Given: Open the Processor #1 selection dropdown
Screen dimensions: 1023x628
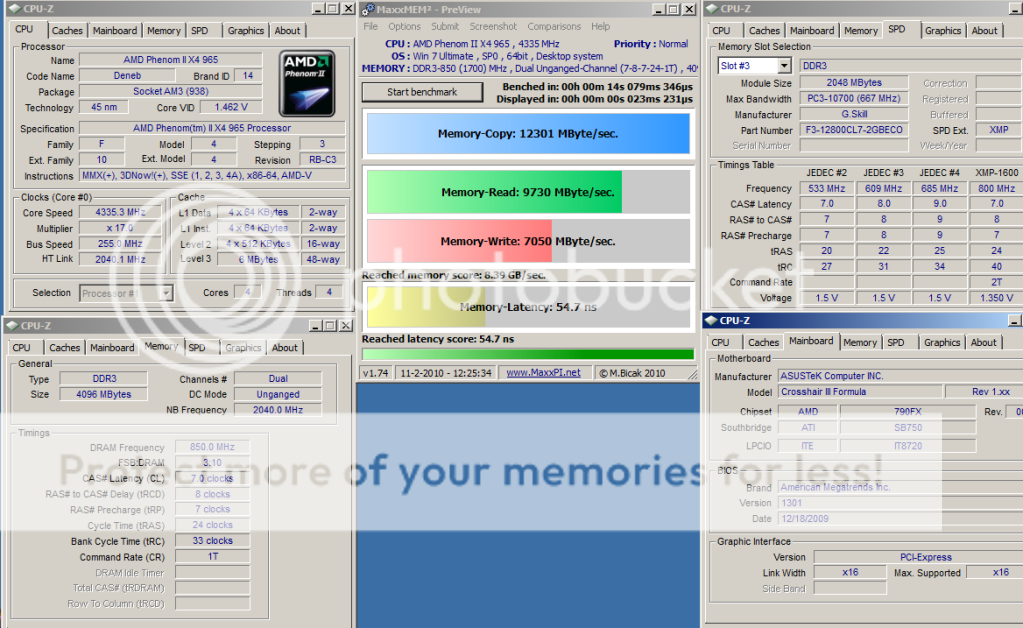Looking at the screenshot, I should pos(166,293).
